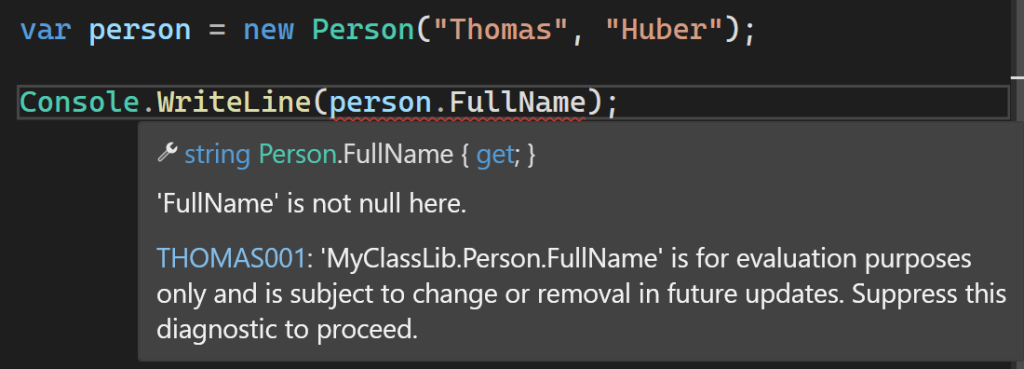The height and width of the screenshot is (369, 1024).
Task: Click the red squiggly underline under person.FullName
Action: point(458,120)
